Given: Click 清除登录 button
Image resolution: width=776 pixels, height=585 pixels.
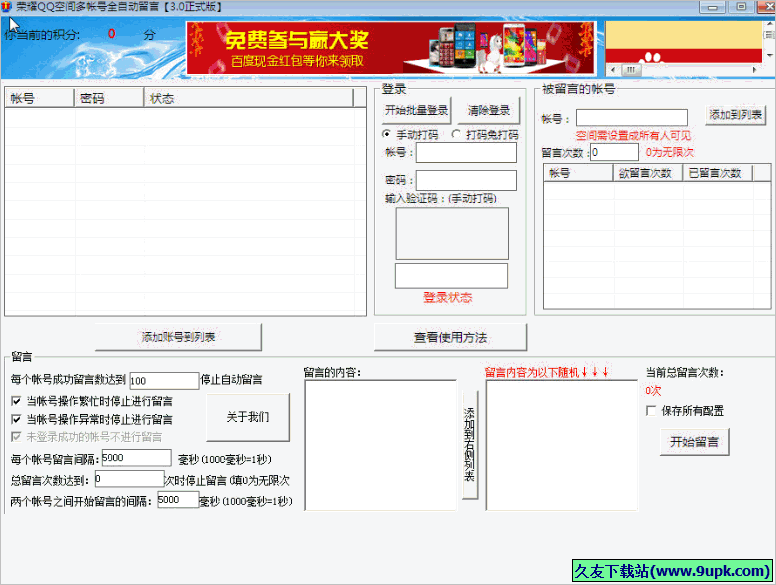Looking at the screenshot, I should click(x=489, y=110).
